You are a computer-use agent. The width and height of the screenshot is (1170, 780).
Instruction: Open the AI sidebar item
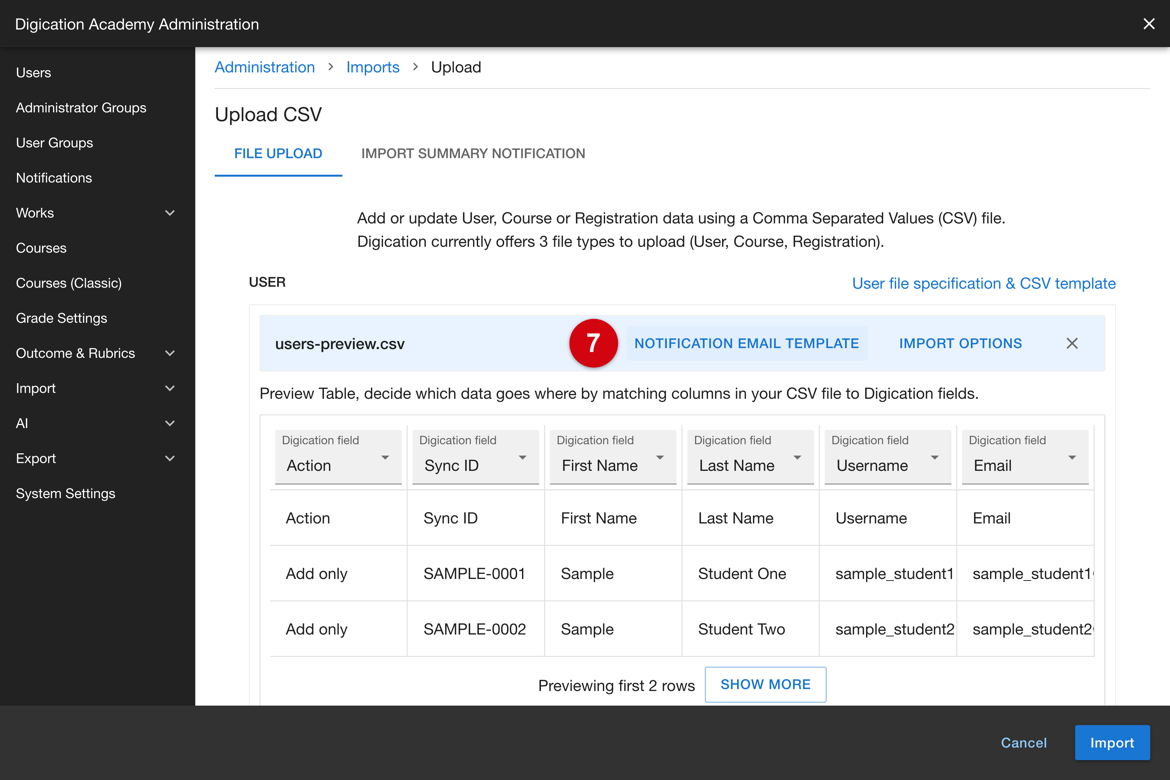click(22, 423)
